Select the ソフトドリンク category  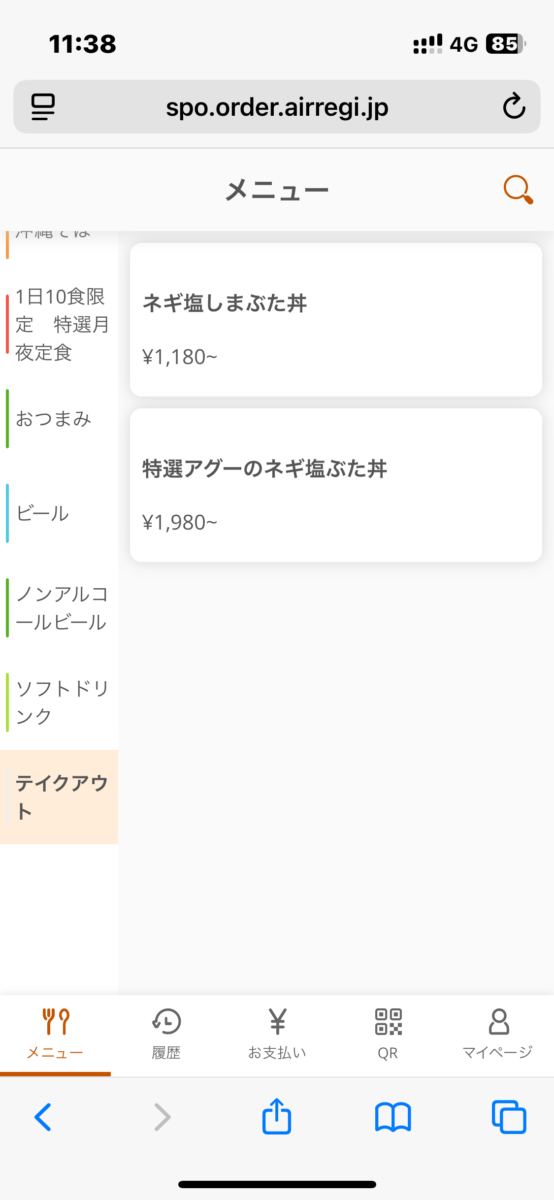(x=59, y=702)
